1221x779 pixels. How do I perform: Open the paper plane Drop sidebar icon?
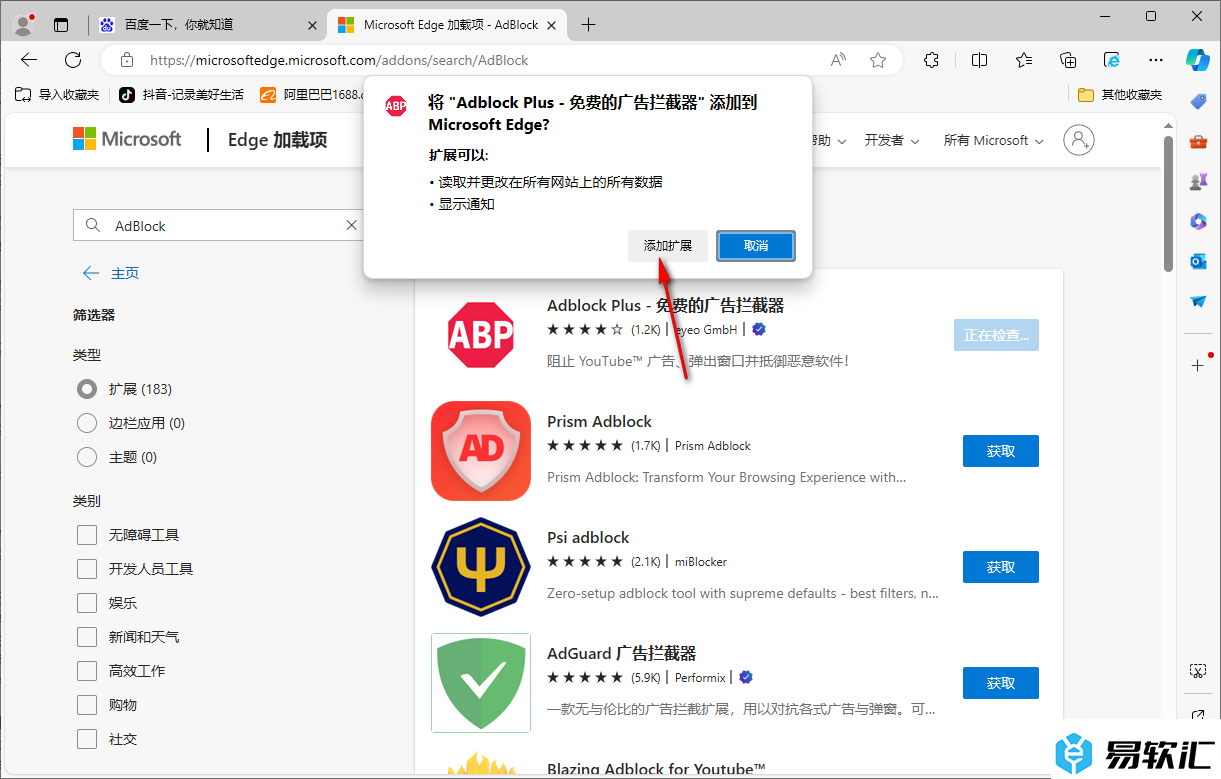[1198, 301]
